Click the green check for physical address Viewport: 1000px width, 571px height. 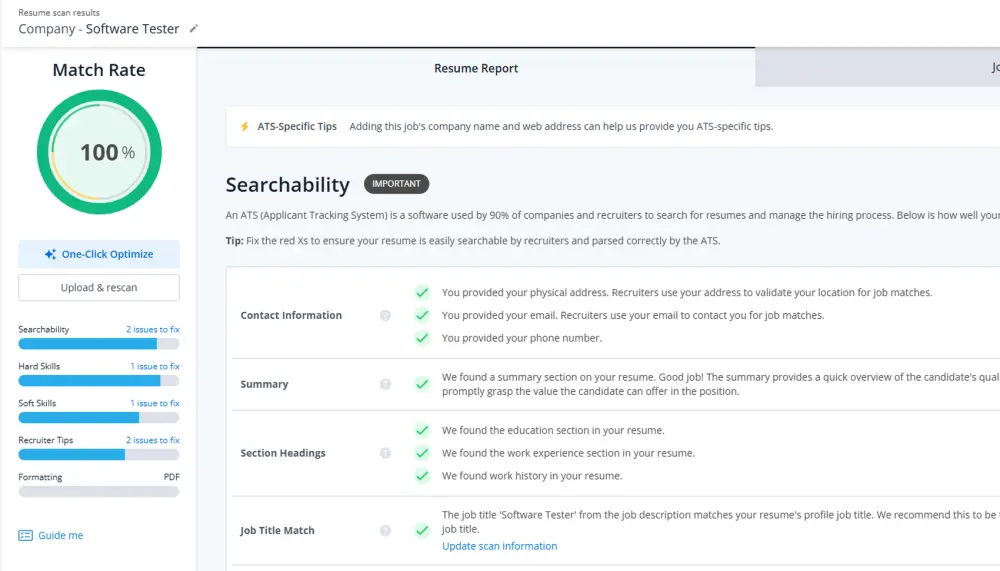click(422, 292)
